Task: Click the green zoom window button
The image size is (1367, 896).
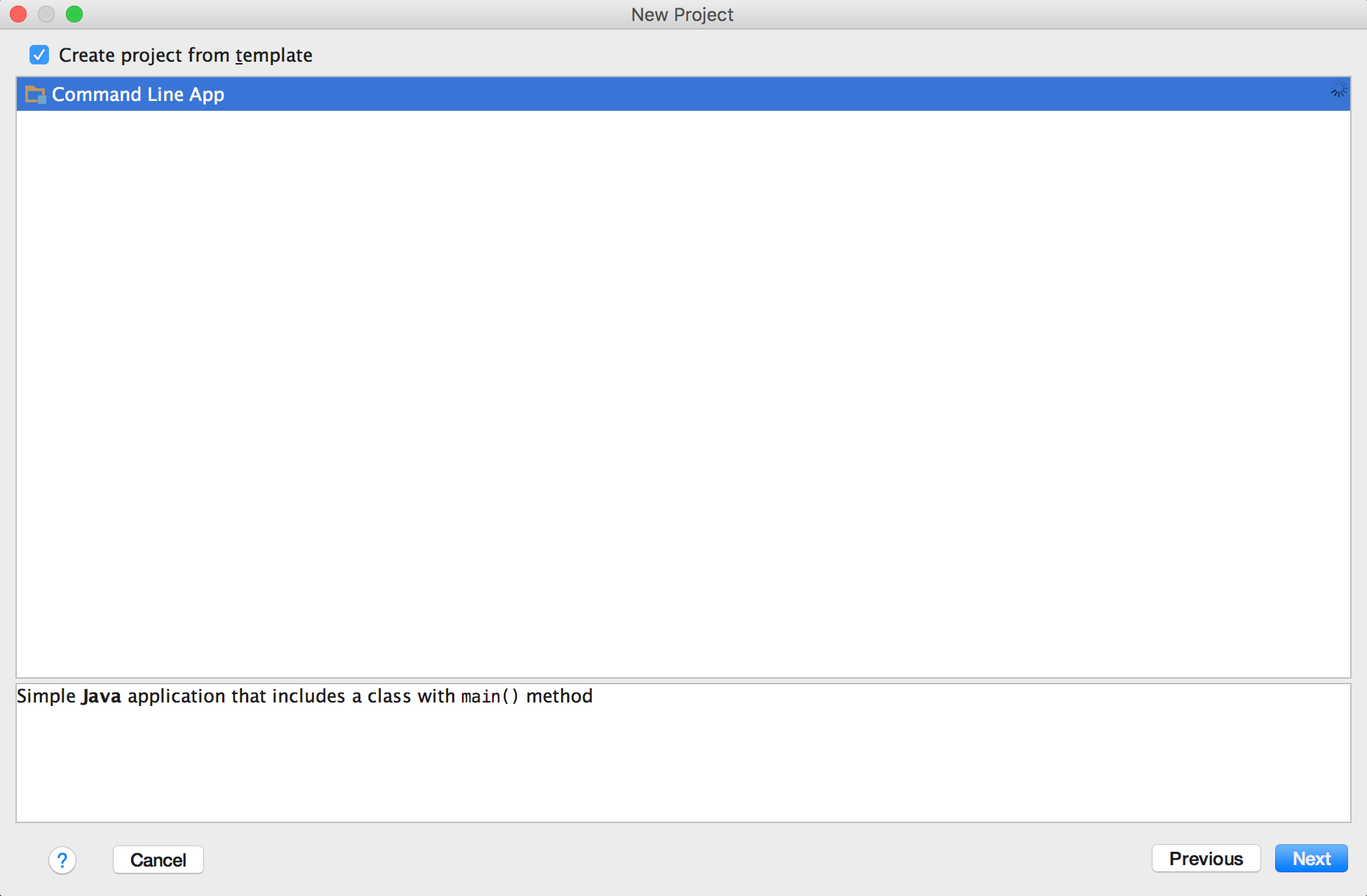Action: [x=75, y=13]
